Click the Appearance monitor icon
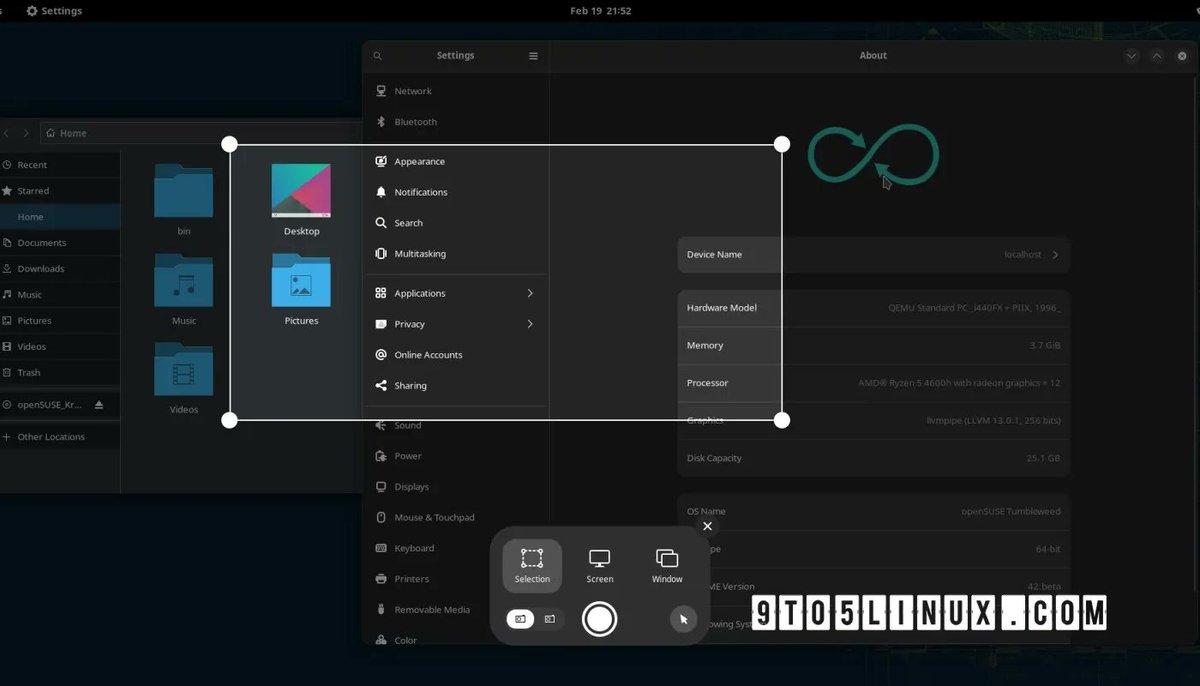1200x686 pixels. coord(381,161)
